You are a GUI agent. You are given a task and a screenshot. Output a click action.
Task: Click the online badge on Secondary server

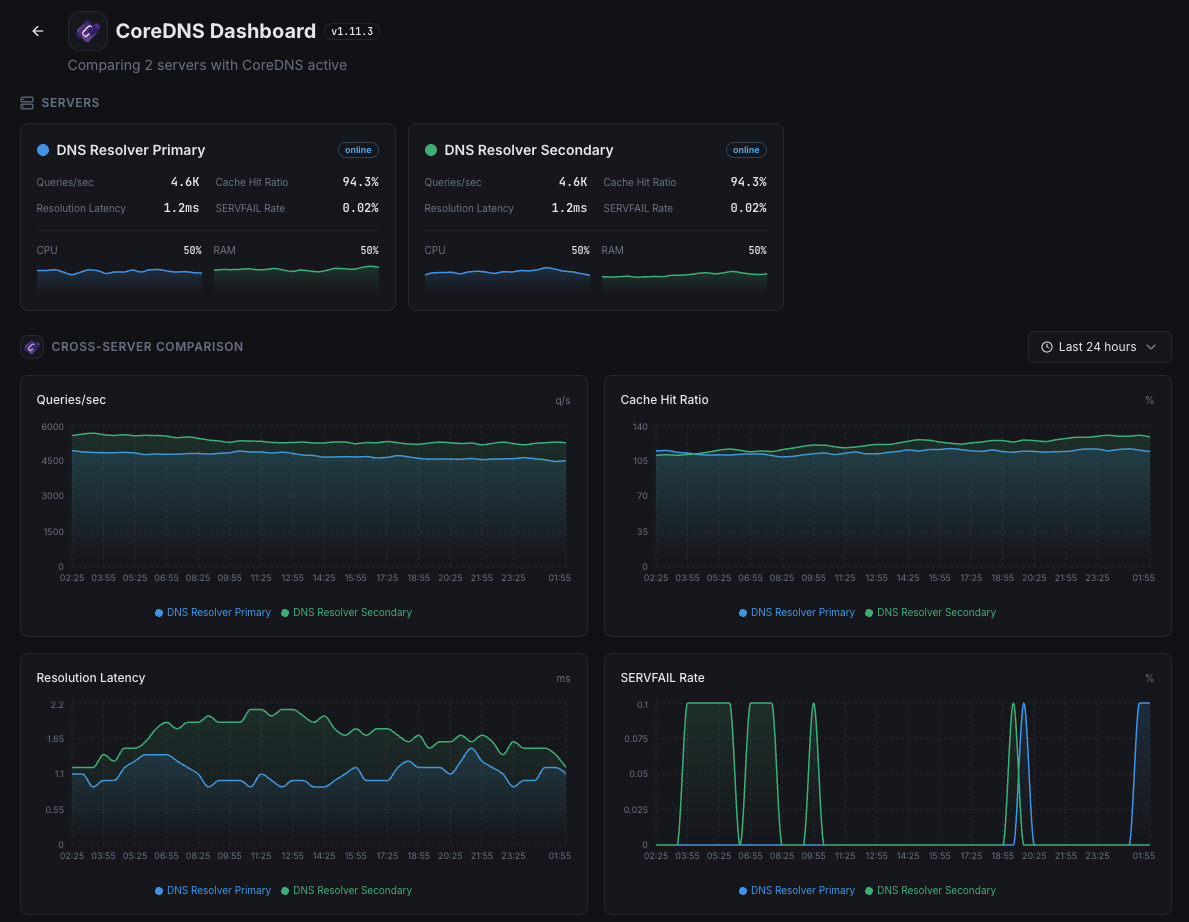(746, 150)
